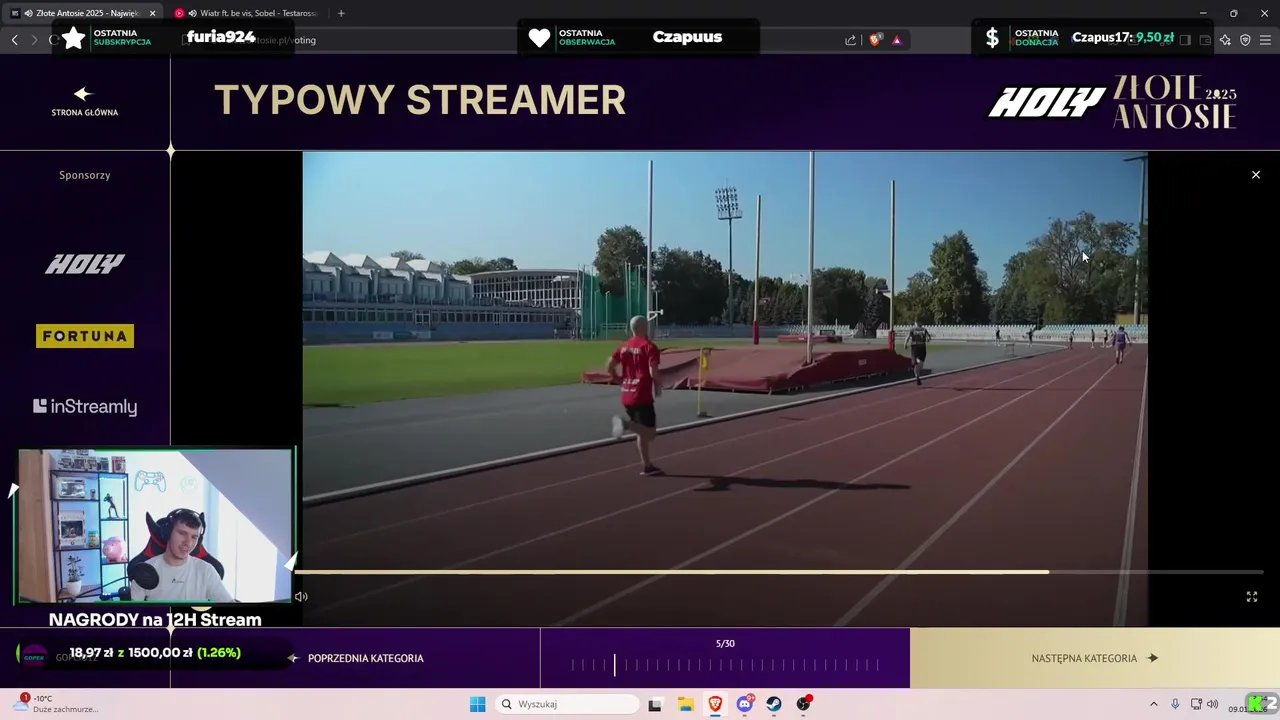Switch to the Wiatr ft. be vis YouTube tab

[245, 13]
